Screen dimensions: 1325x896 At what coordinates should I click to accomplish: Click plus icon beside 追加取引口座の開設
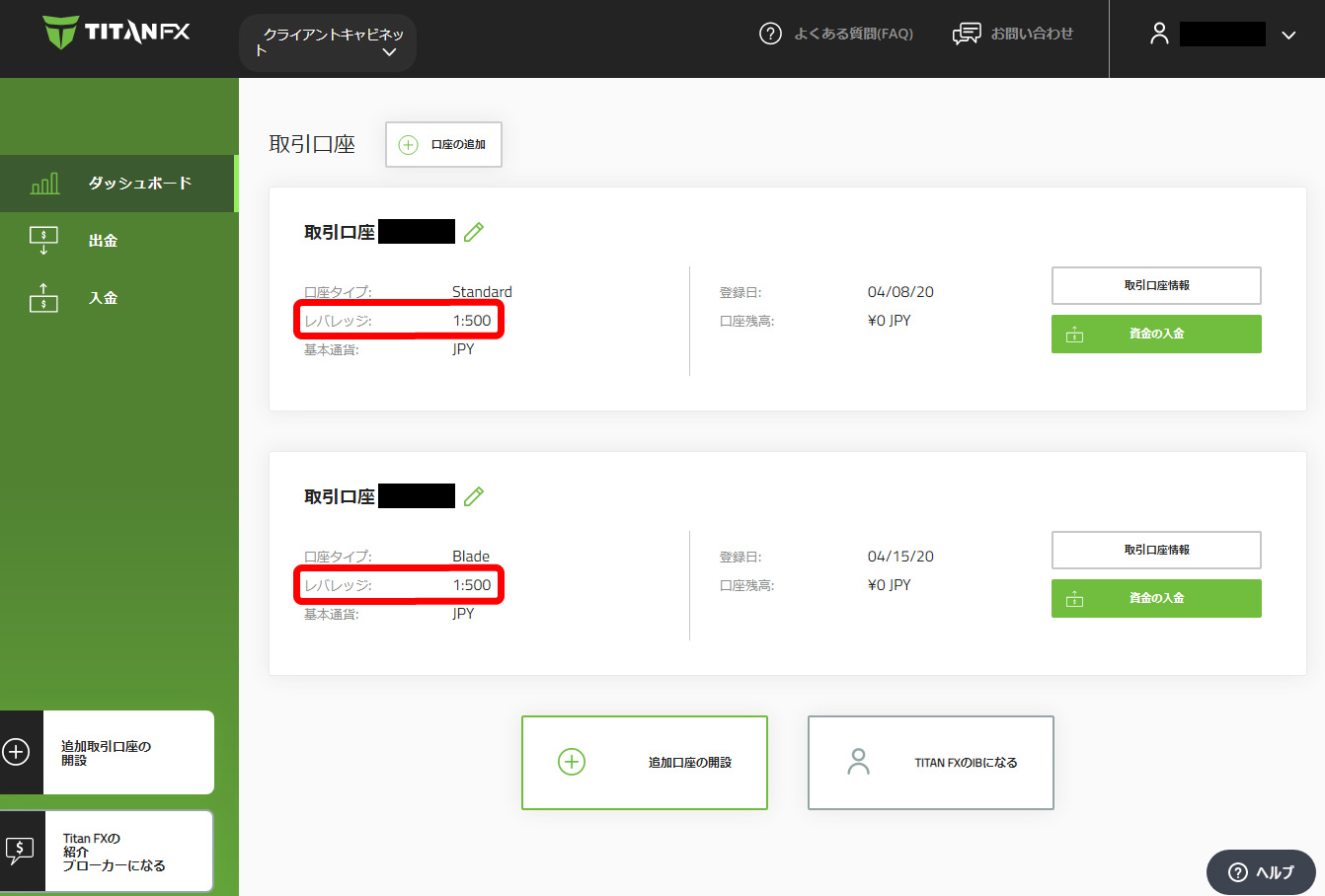(16, 752)
